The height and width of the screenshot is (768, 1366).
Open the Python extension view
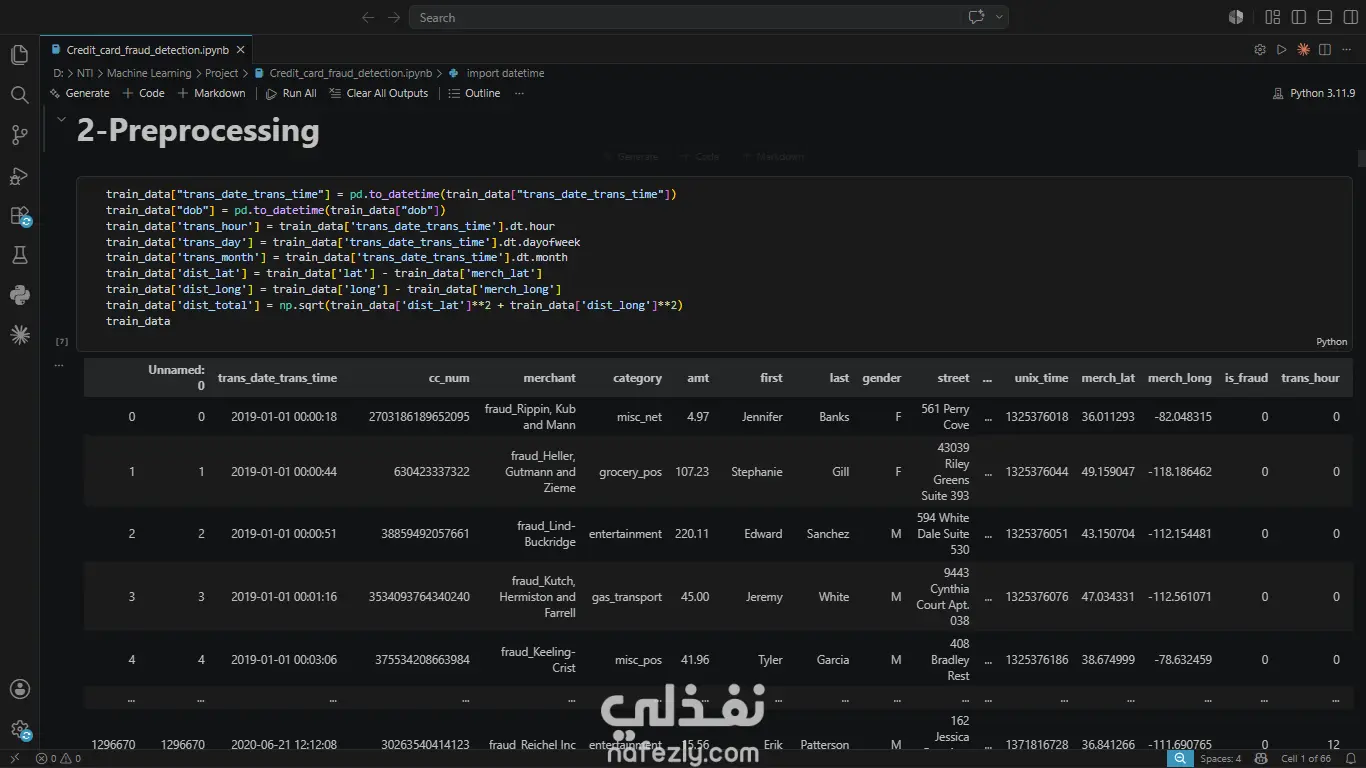[19, 295]
